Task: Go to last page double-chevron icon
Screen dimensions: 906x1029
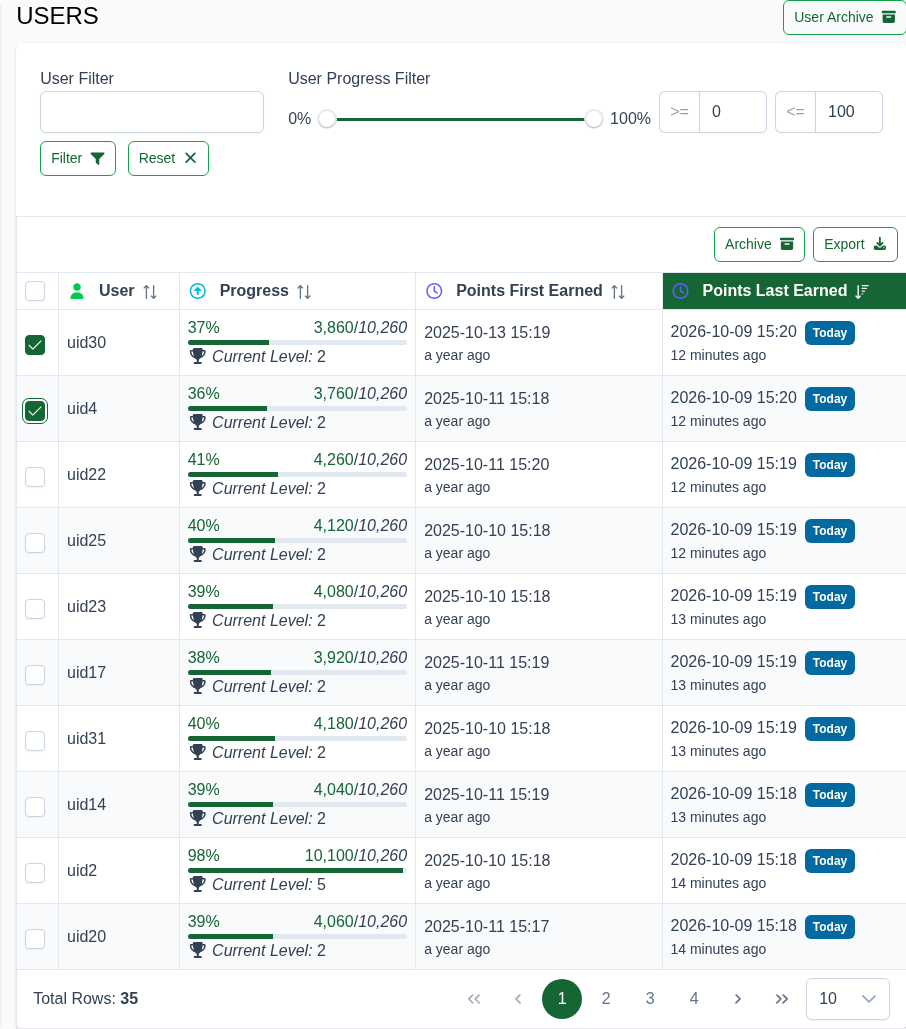Action: pyautogui.click(x=781, y=999)
